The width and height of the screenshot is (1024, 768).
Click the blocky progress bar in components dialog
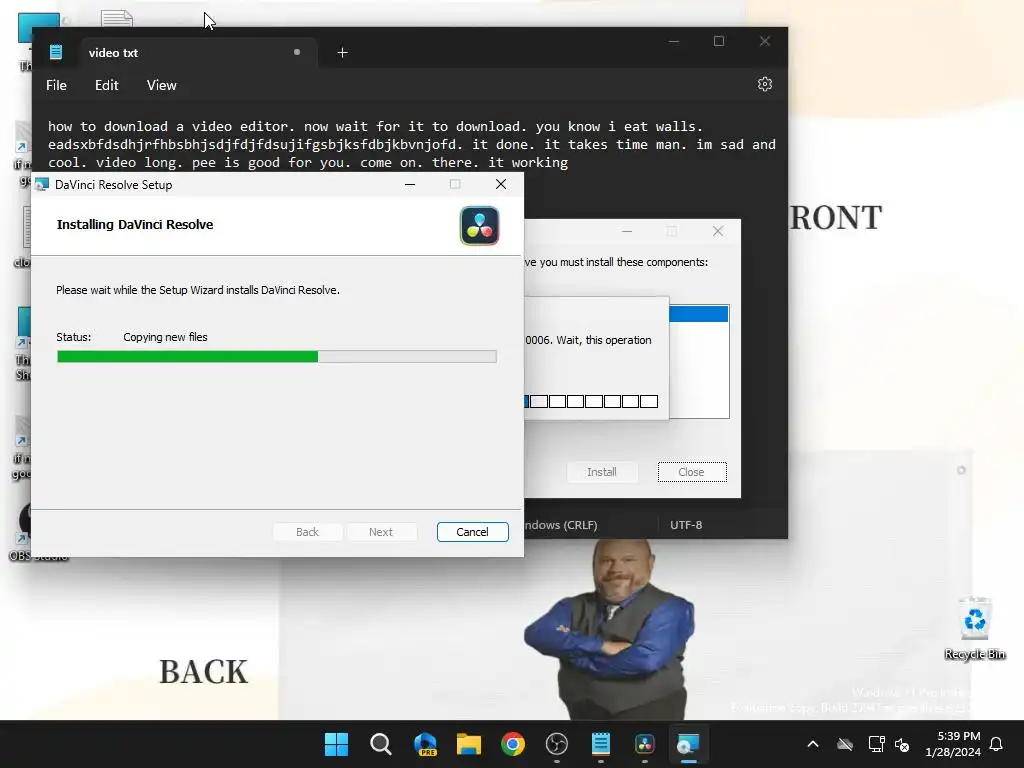[591, 401]
